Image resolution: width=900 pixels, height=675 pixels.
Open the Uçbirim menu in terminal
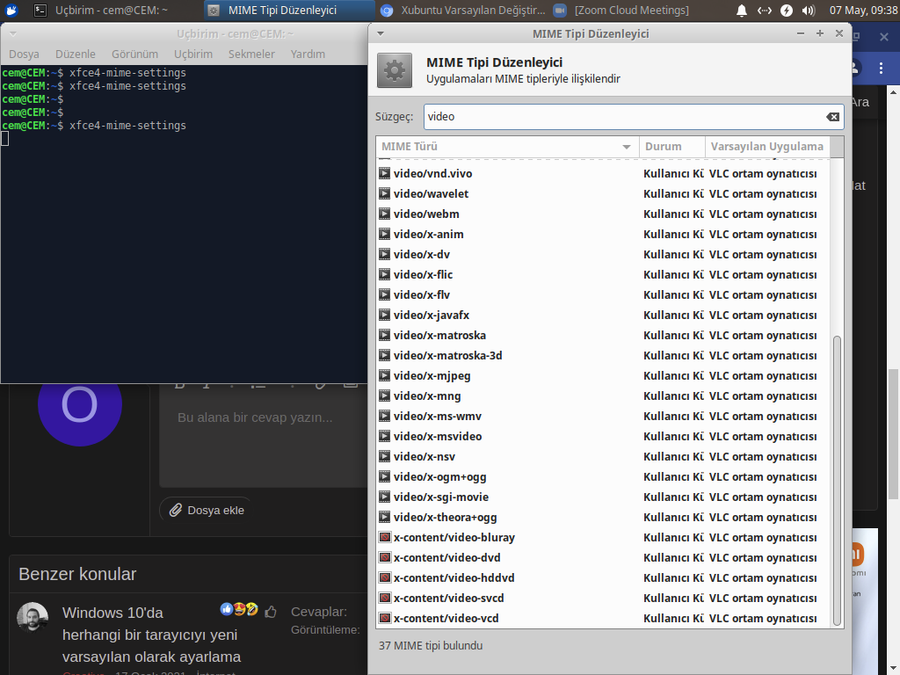(x=193, y=54)
